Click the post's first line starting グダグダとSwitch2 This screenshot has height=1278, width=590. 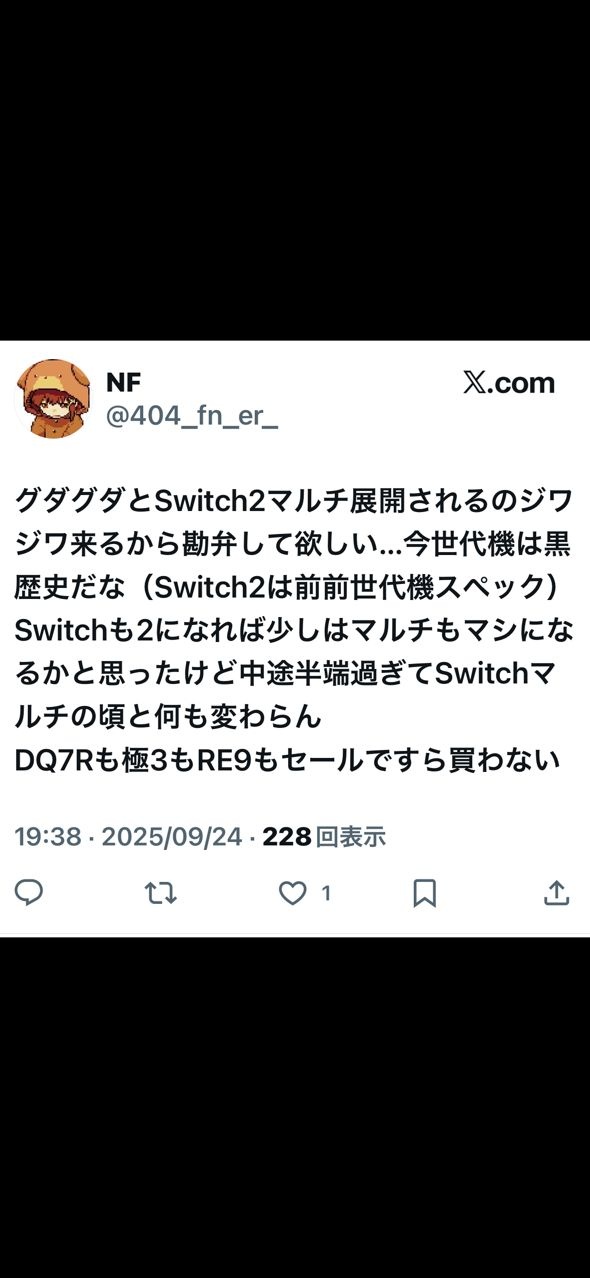pyautogui.click(x=293, y=497)
